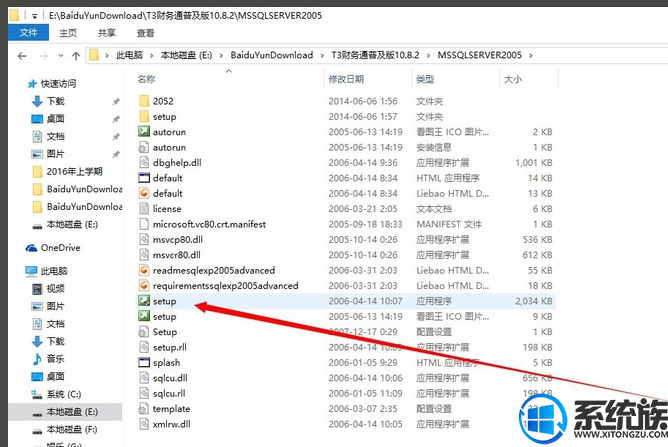Expand chevron after MSSQLSERVER2005 in breadcrumb
Screen dimensions: 668x447
coord(530,55)
